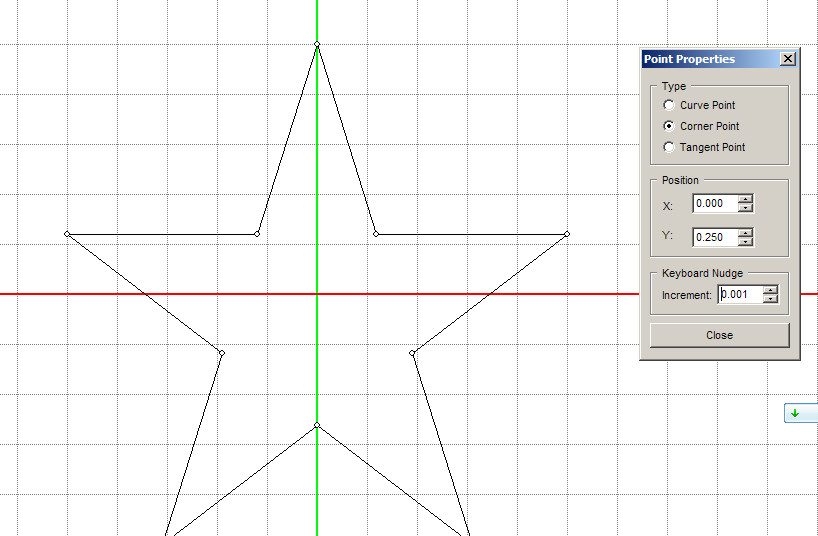The height and width of the screenshot is (536, 818).
Task: Select the inner point left of top tip
Action: 257,234
